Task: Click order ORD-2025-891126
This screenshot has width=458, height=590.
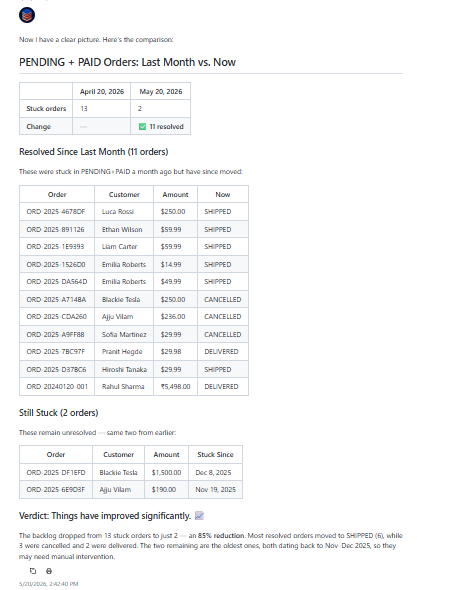Action: 55,229
